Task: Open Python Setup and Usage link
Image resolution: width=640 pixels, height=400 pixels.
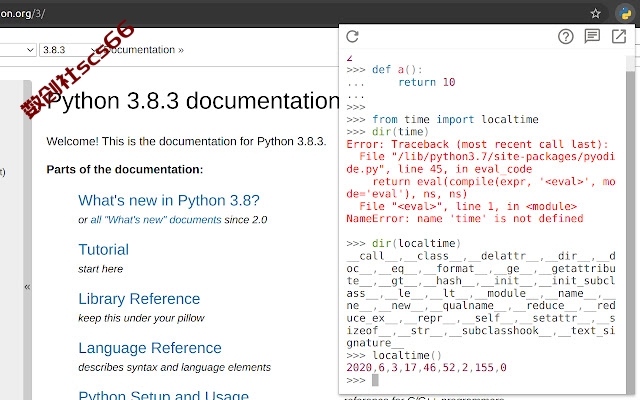Action: tap(163, 395)
